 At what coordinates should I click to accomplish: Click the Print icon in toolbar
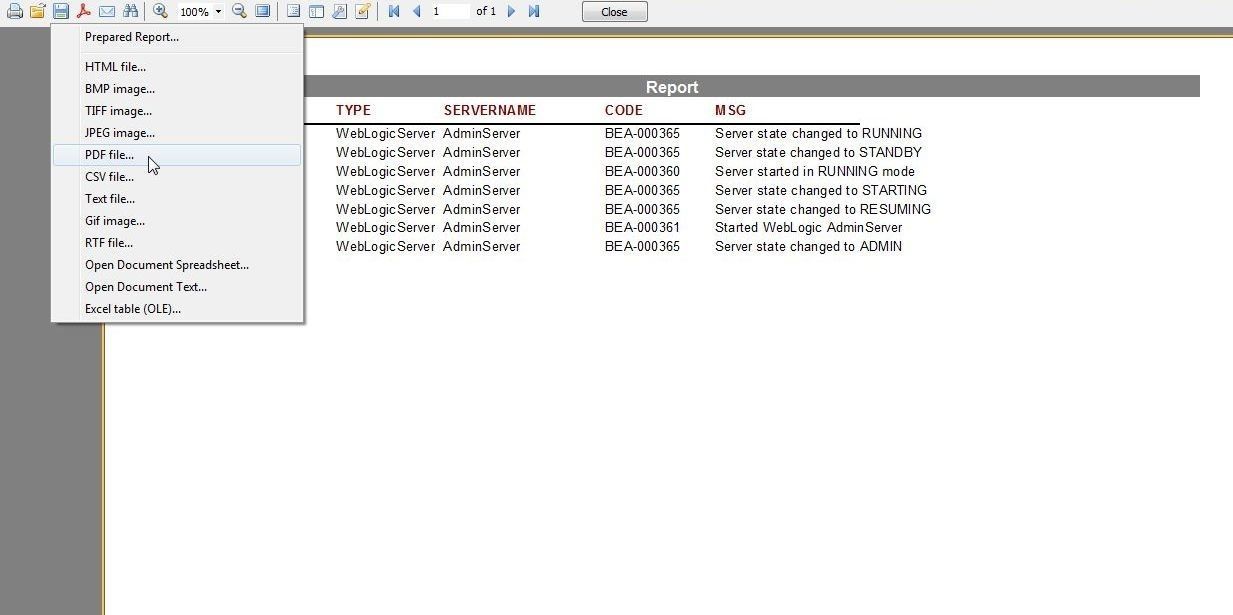(15, 12)
